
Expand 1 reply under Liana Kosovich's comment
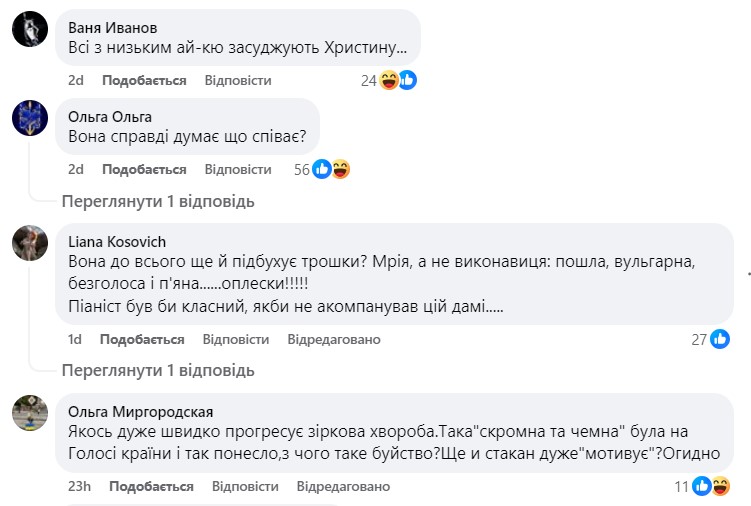coord(158,371)
